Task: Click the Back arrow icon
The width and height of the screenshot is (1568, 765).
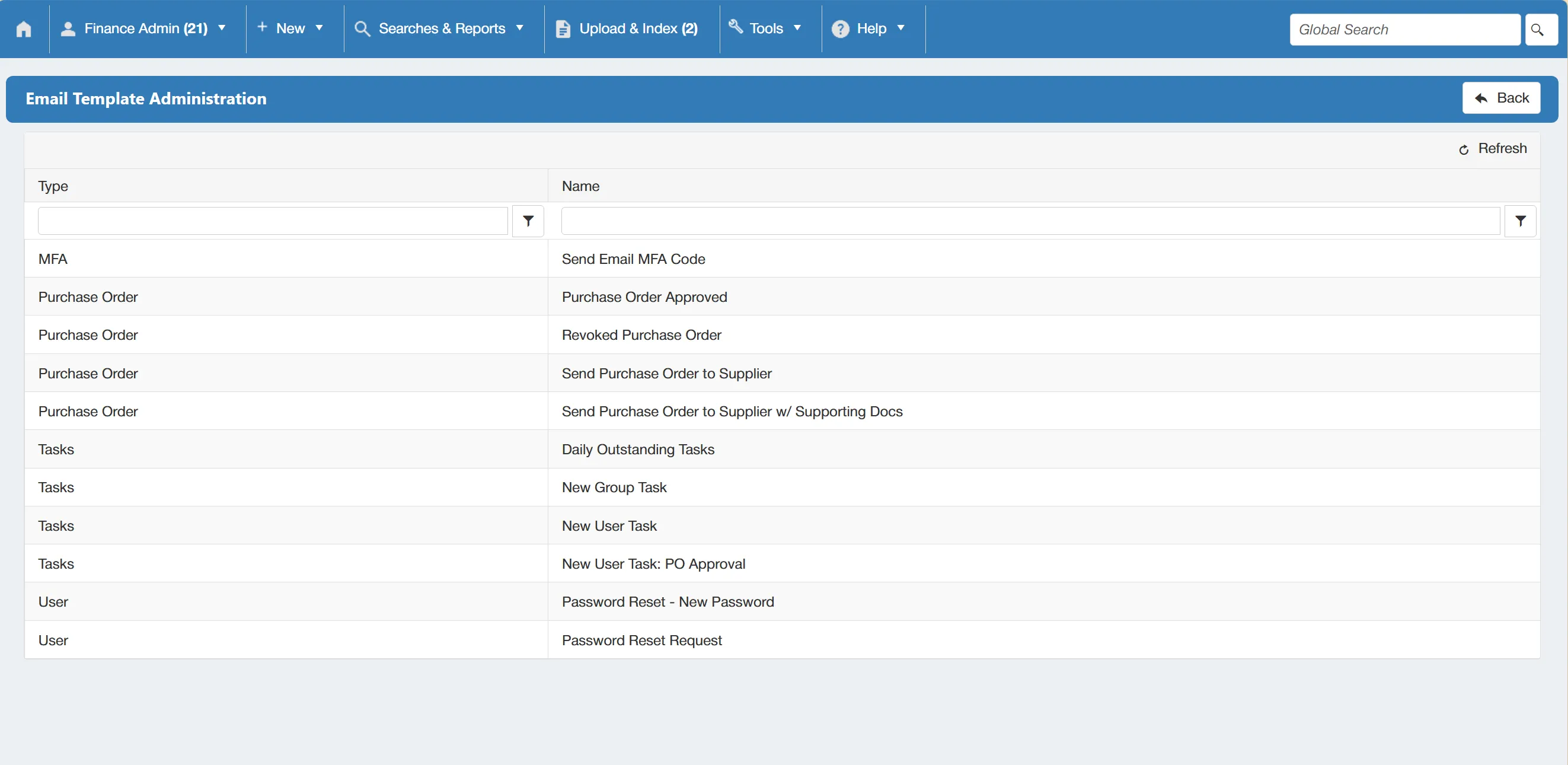Action: [1481, 98]
